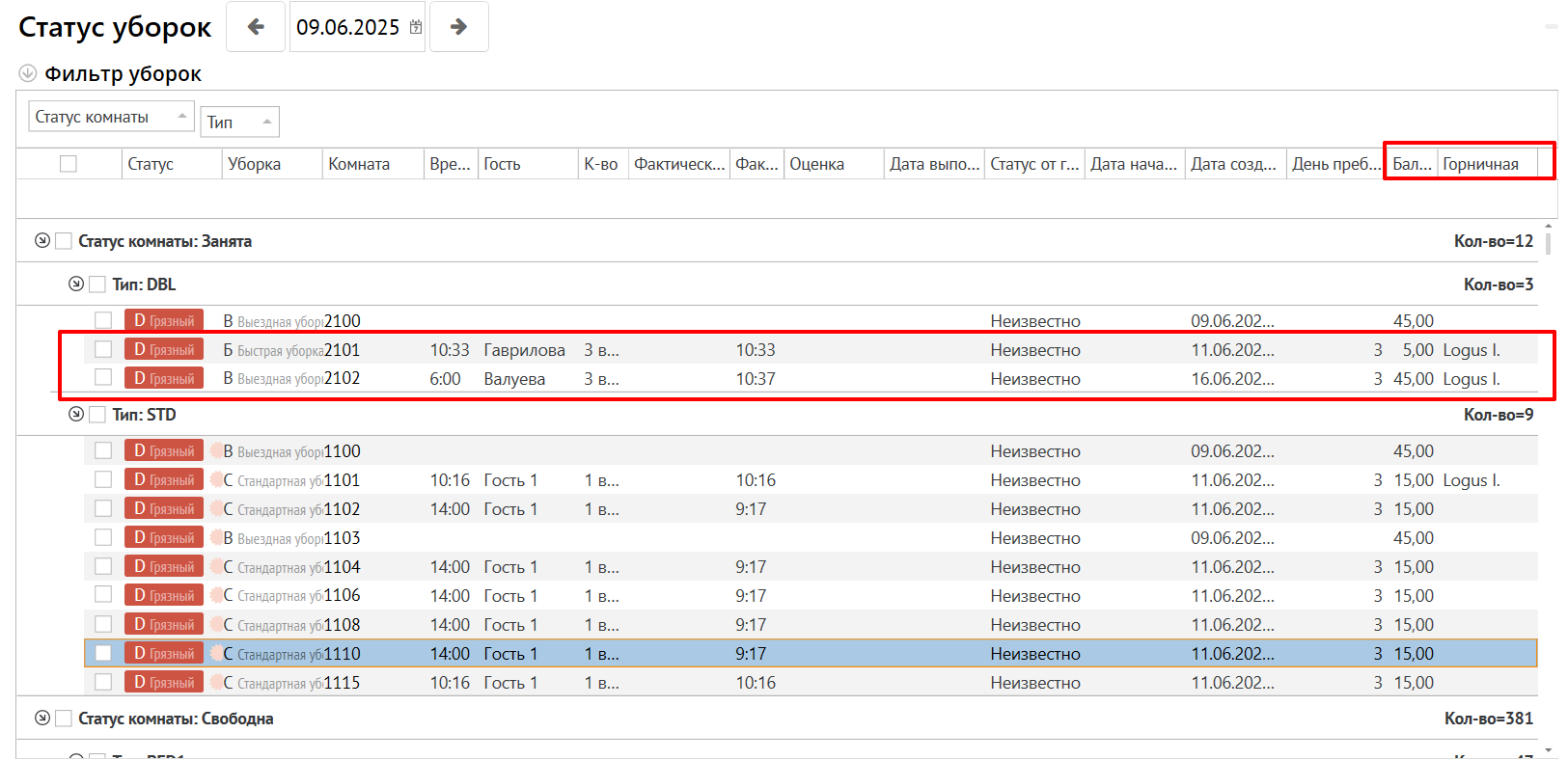The width and height of the screenshot is (1568, 760).
Task: Click the date field showing 09.06.2025
Action: click(347, 27)
